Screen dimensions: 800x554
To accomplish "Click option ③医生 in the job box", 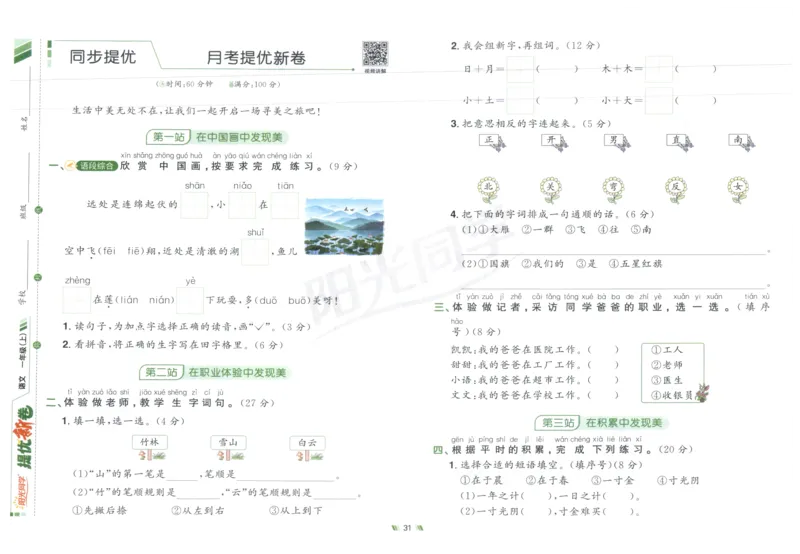I will [x=667, y=380].
